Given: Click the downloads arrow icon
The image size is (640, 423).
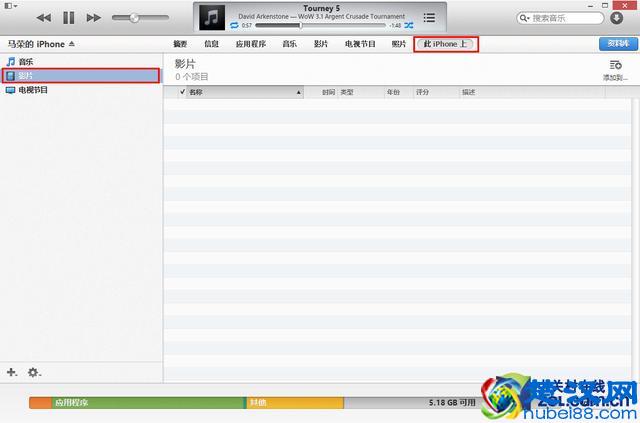Looking at the screenshot, I should pos(616,18).
